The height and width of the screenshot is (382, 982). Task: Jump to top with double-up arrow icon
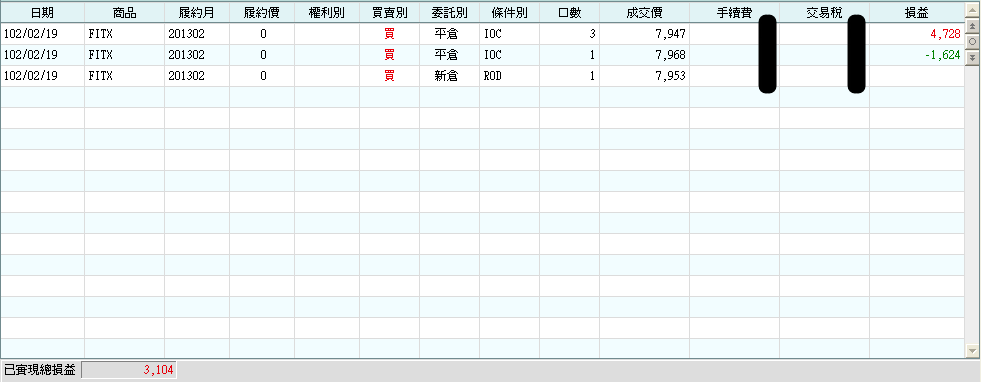point(973,26)
